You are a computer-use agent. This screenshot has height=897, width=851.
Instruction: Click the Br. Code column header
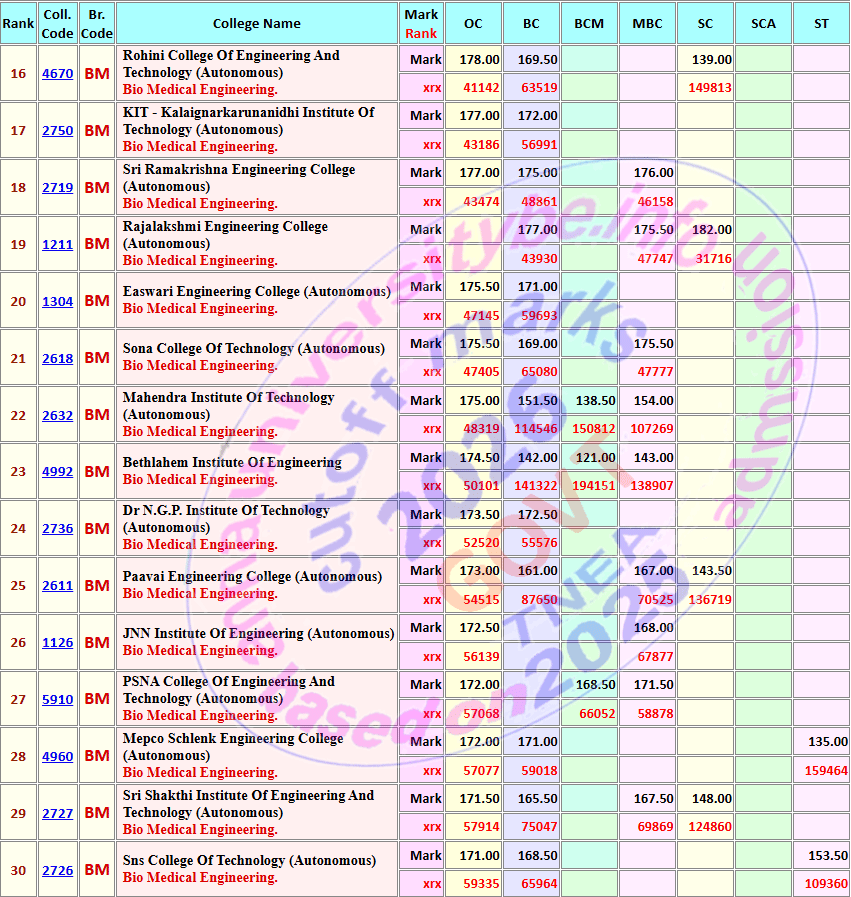point(97,23)
